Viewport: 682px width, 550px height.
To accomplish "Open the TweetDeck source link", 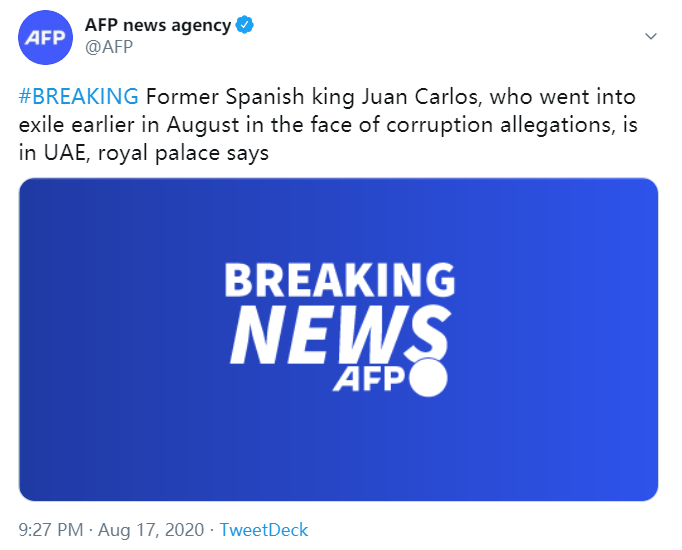I will (264, 530).
